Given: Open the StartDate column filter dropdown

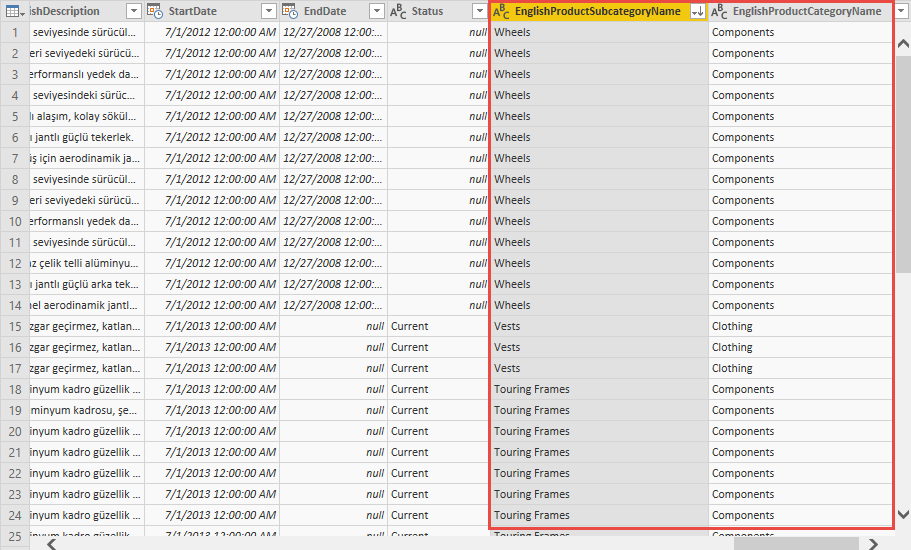Looking at the screenshot, I should tap(268, 11).
